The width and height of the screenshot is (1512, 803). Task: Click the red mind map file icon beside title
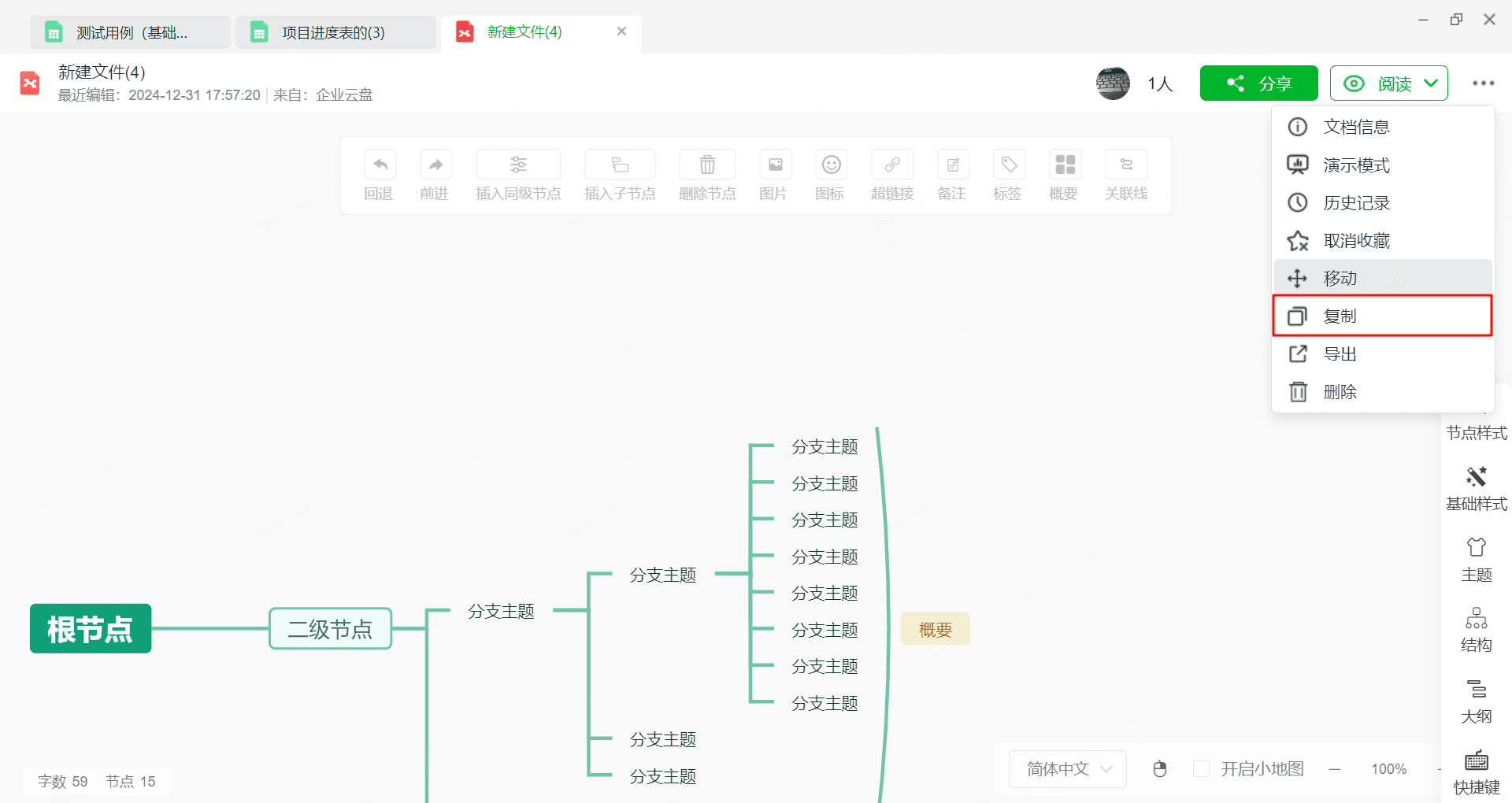tap(30, 83)
